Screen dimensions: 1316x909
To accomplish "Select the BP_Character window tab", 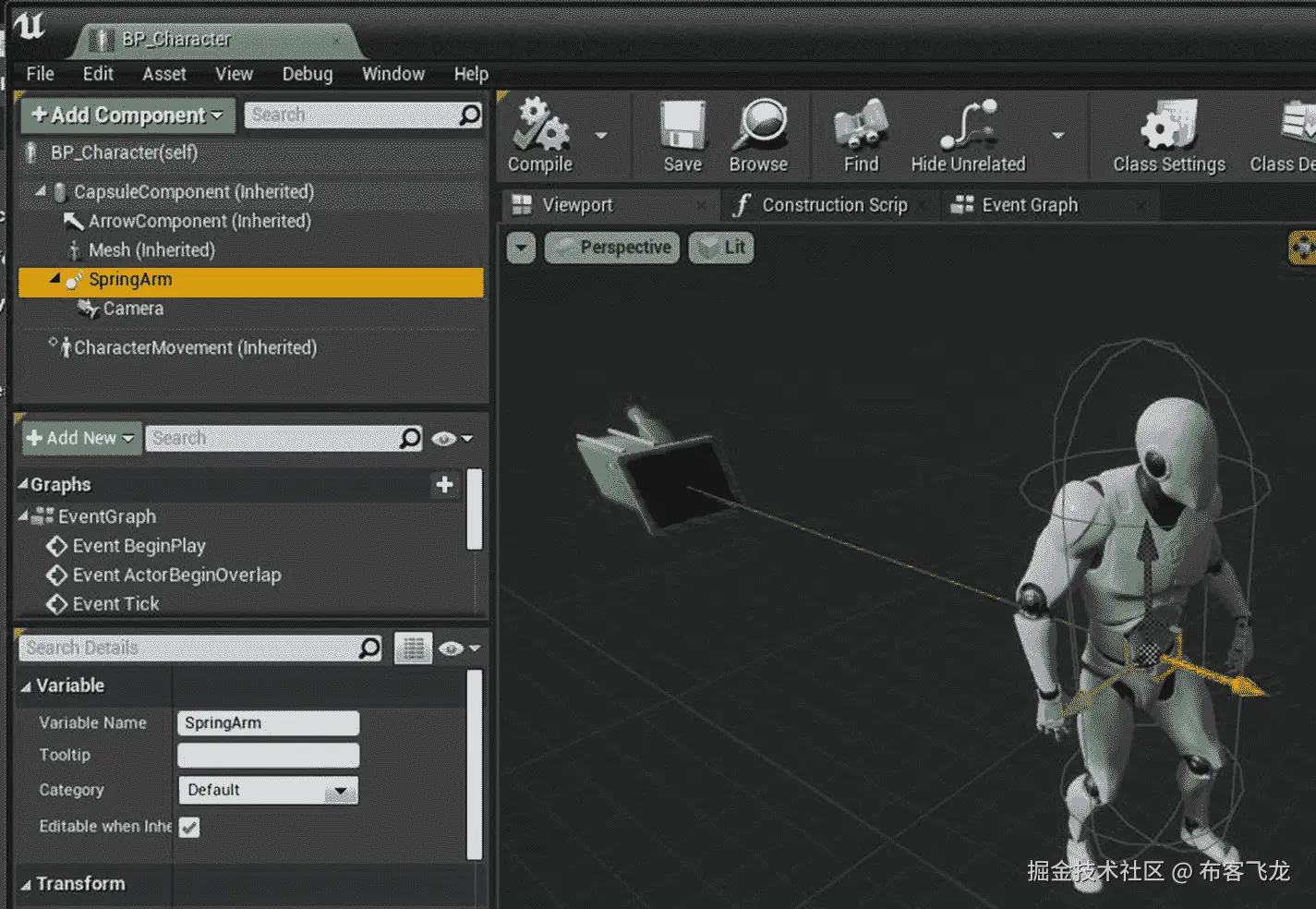I will click(x=218, y=40).
